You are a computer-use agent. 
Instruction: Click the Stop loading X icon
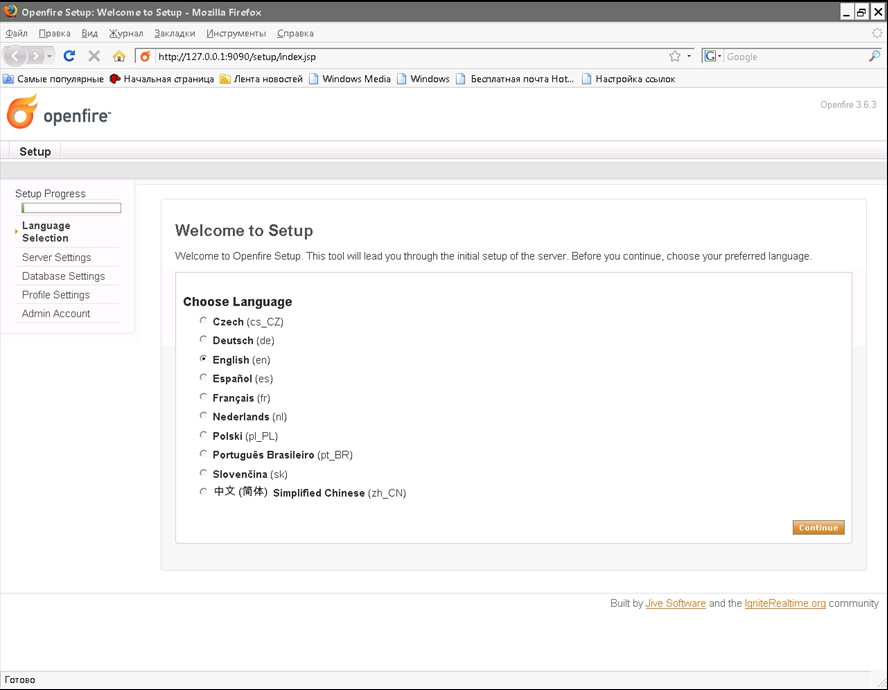coord(94,56)
